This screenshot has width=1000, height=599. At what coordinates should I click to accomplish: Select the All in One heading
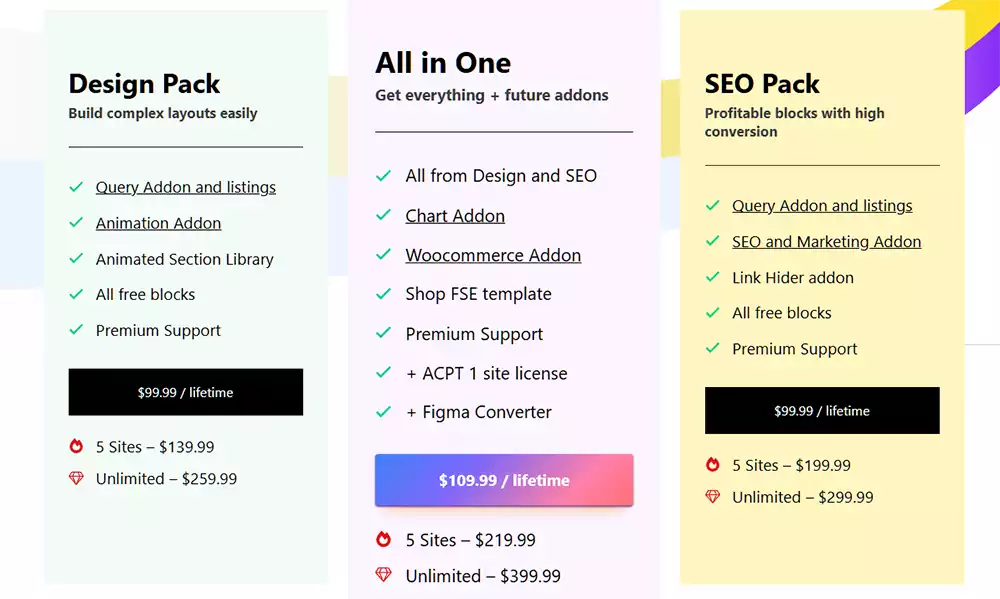coord(443,63)
